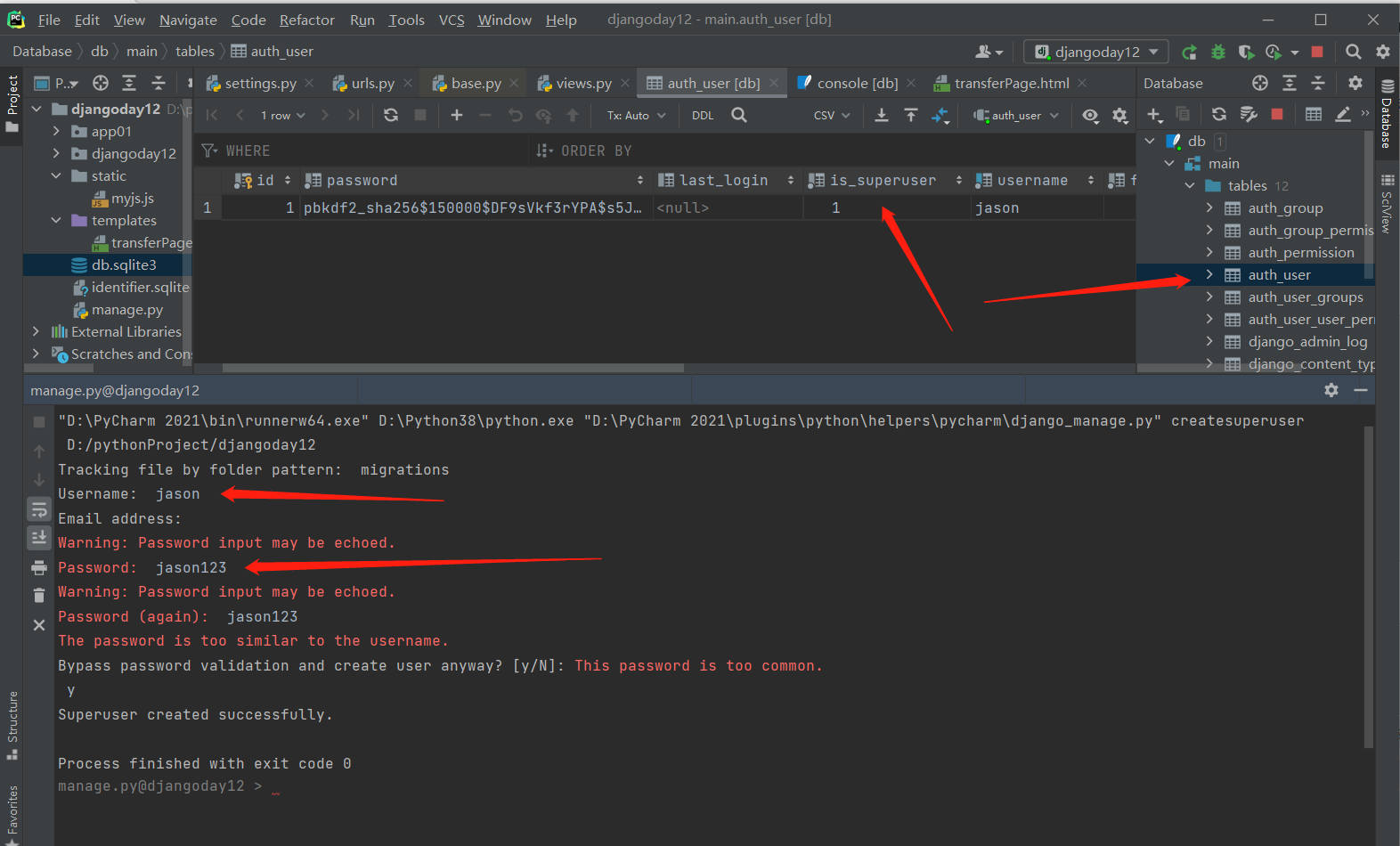Toggle Scroll to End in the run console

coord(39,538)
